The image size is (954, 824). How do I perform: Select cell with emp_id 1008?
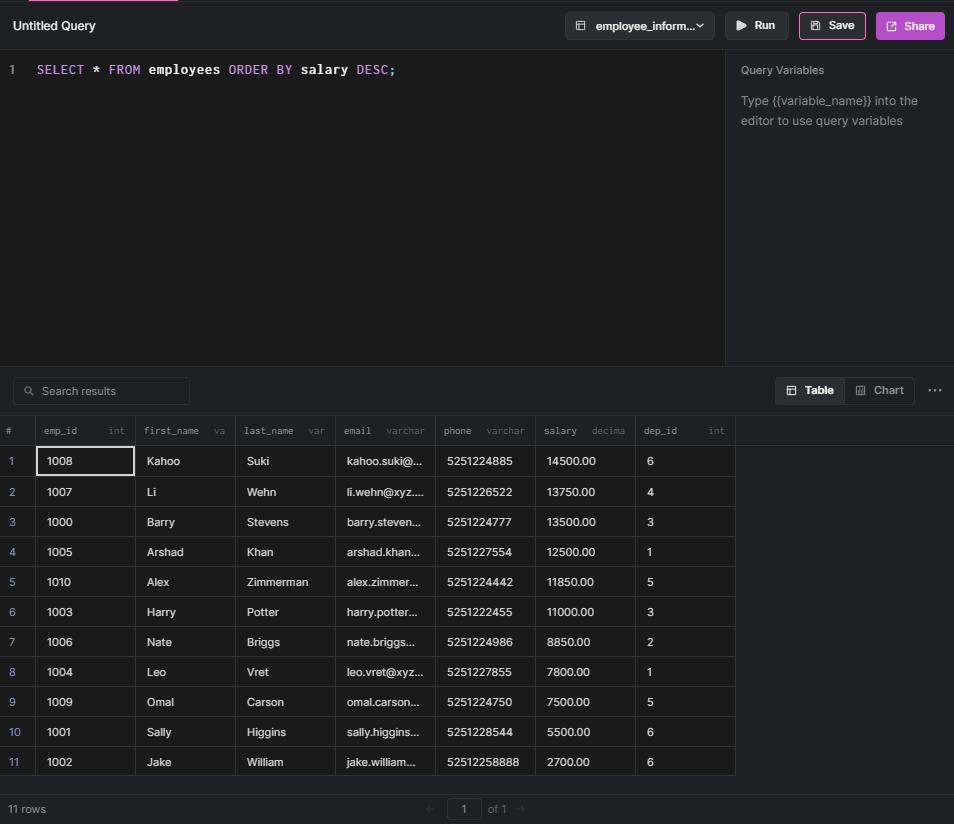pos(85,461)
